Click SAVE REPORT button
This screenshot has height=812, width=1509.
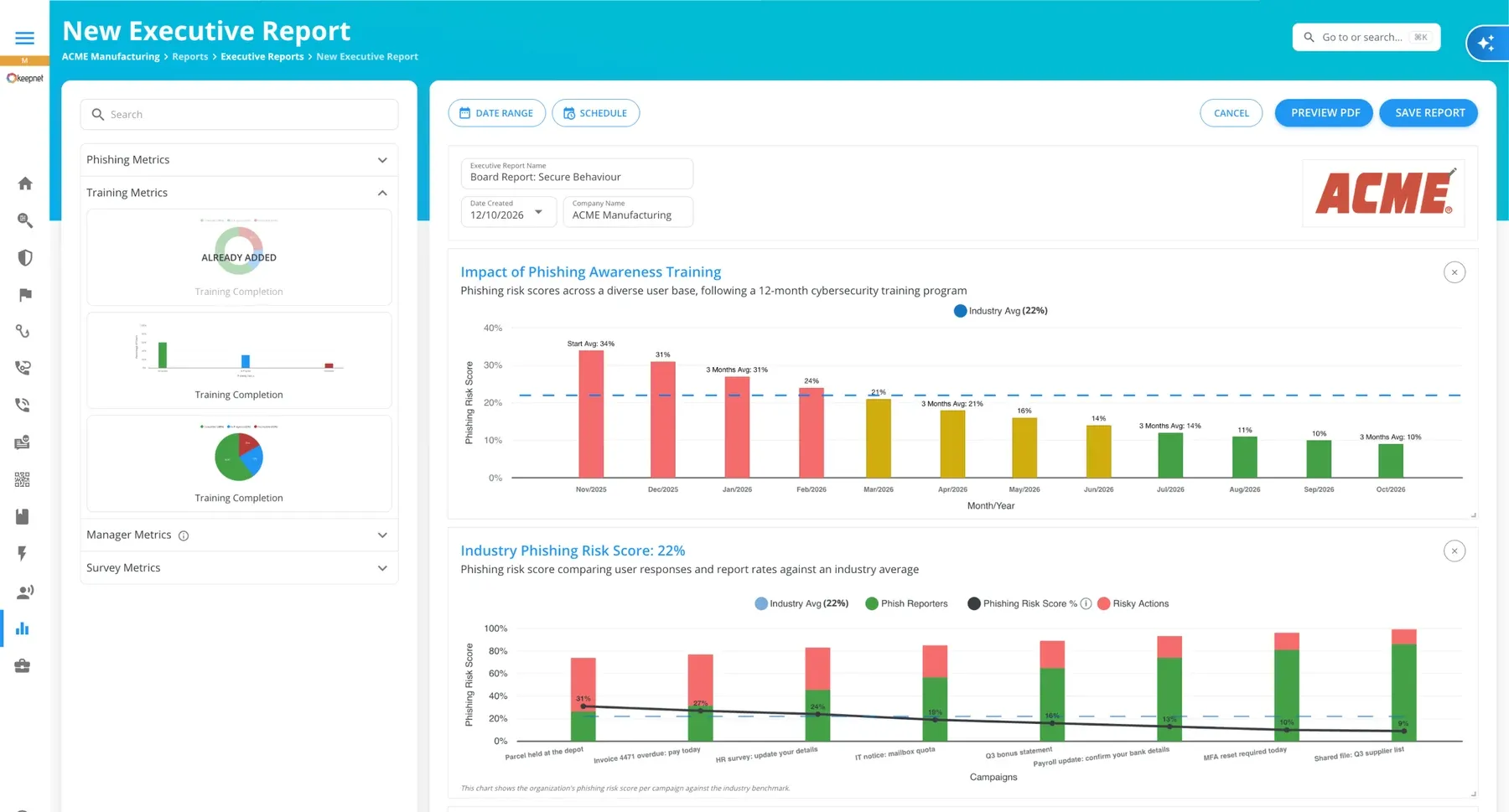coord(1429,113)
